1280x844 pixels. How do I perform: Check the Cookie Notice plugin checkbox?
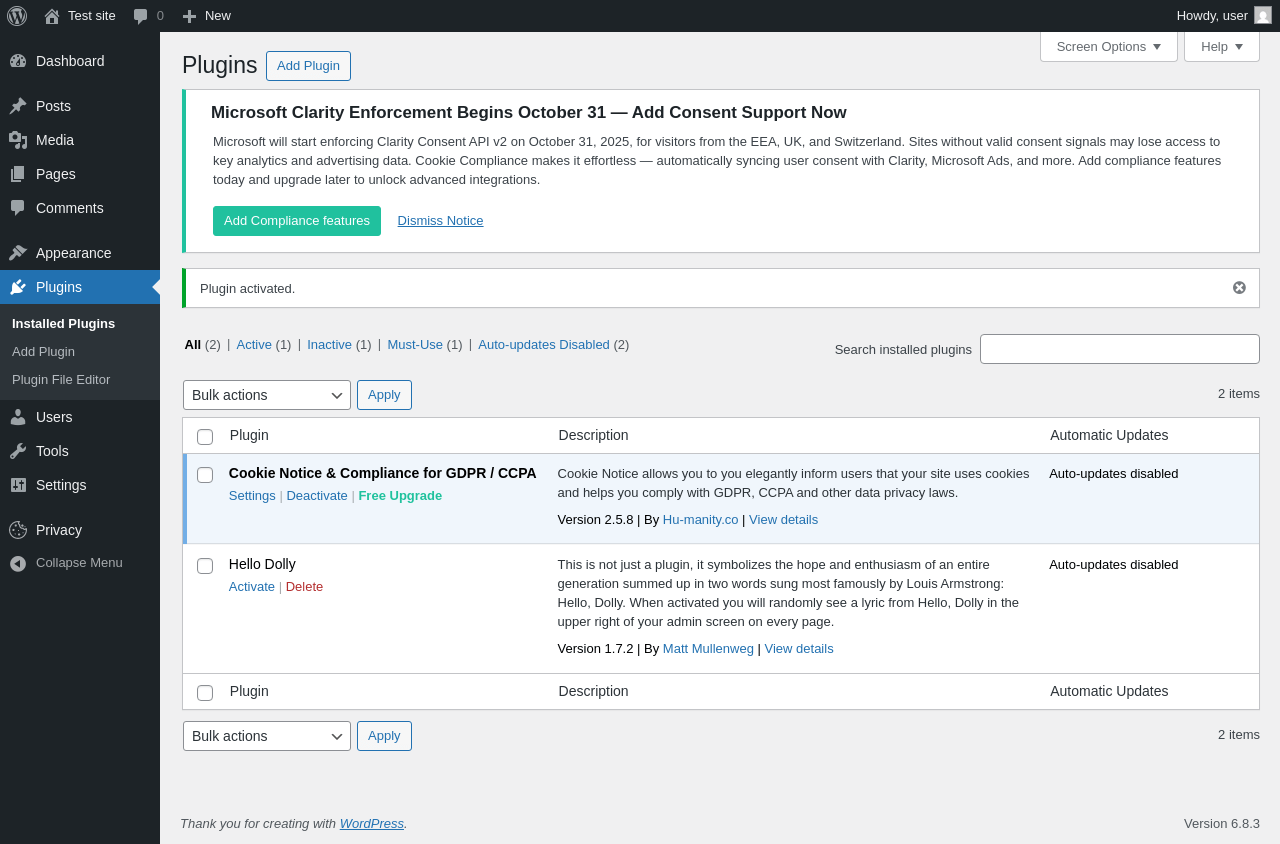tap(205, 475)
